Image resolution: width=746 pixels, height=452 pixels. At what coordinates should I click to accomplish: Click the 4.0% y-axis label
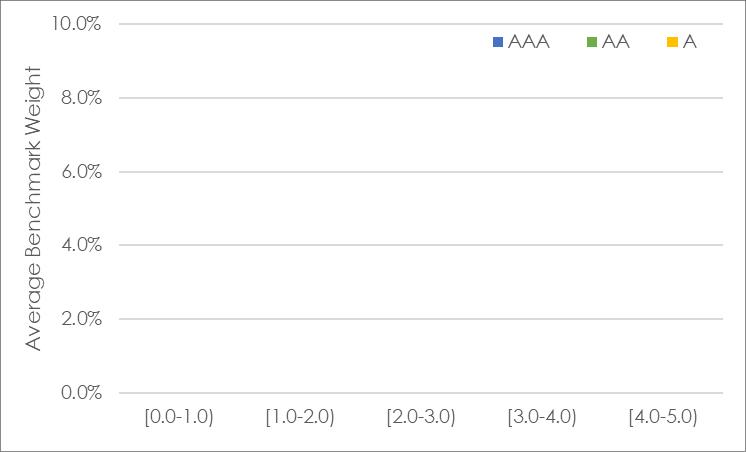[x=81, y=246]
